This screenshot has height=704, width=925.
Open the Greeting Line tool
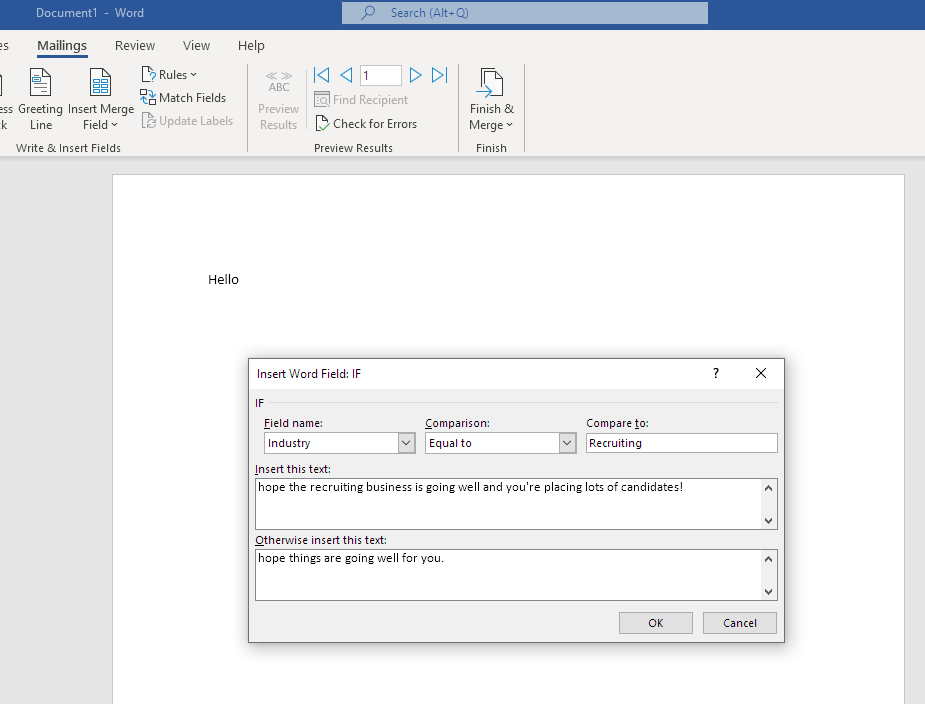point(40,97)
